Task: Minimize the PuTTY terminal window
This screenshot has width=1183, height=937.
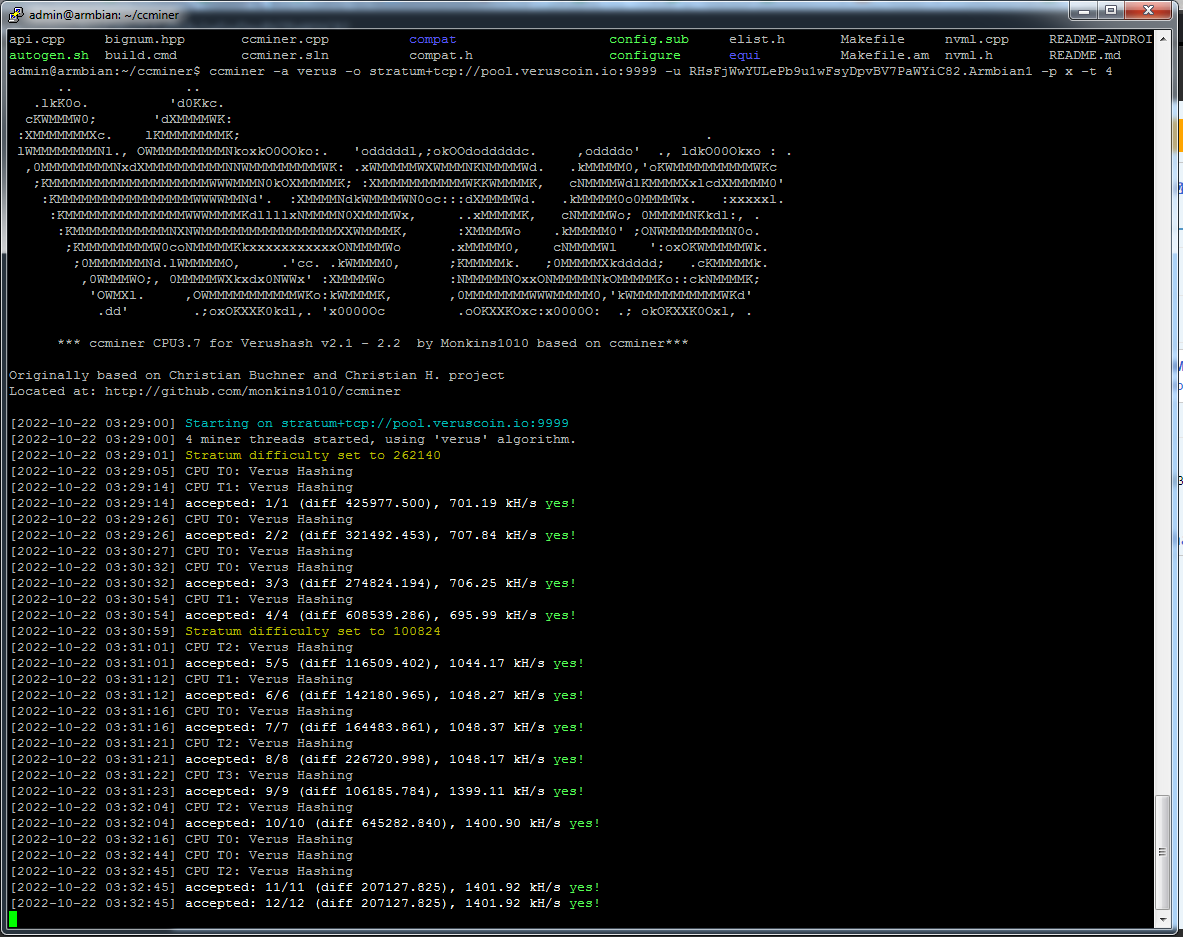Action: 1083,11
